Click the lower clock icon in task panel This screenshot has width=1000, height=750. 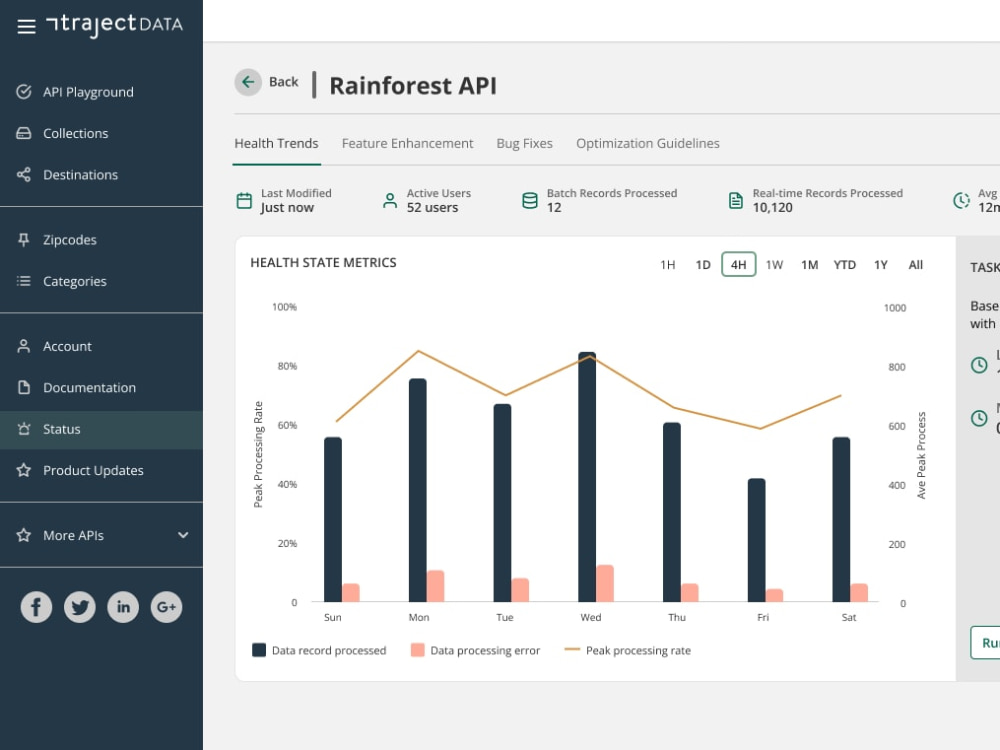[979, 418]
